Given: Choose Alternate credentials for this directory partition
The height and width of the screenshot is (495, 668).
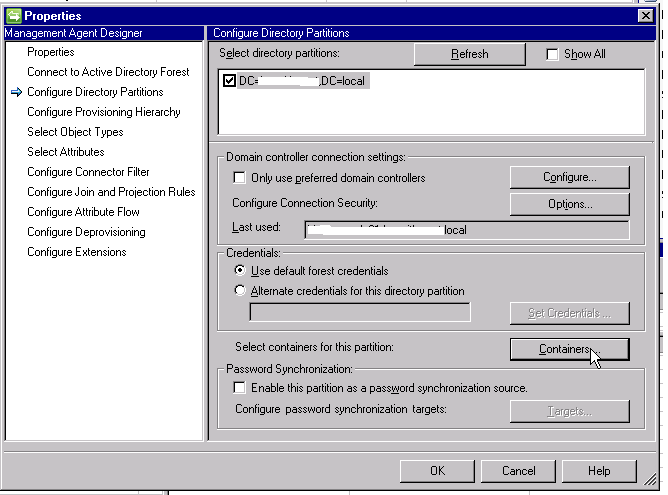Looking at the screenshot, I should click(x=239, y=291).
